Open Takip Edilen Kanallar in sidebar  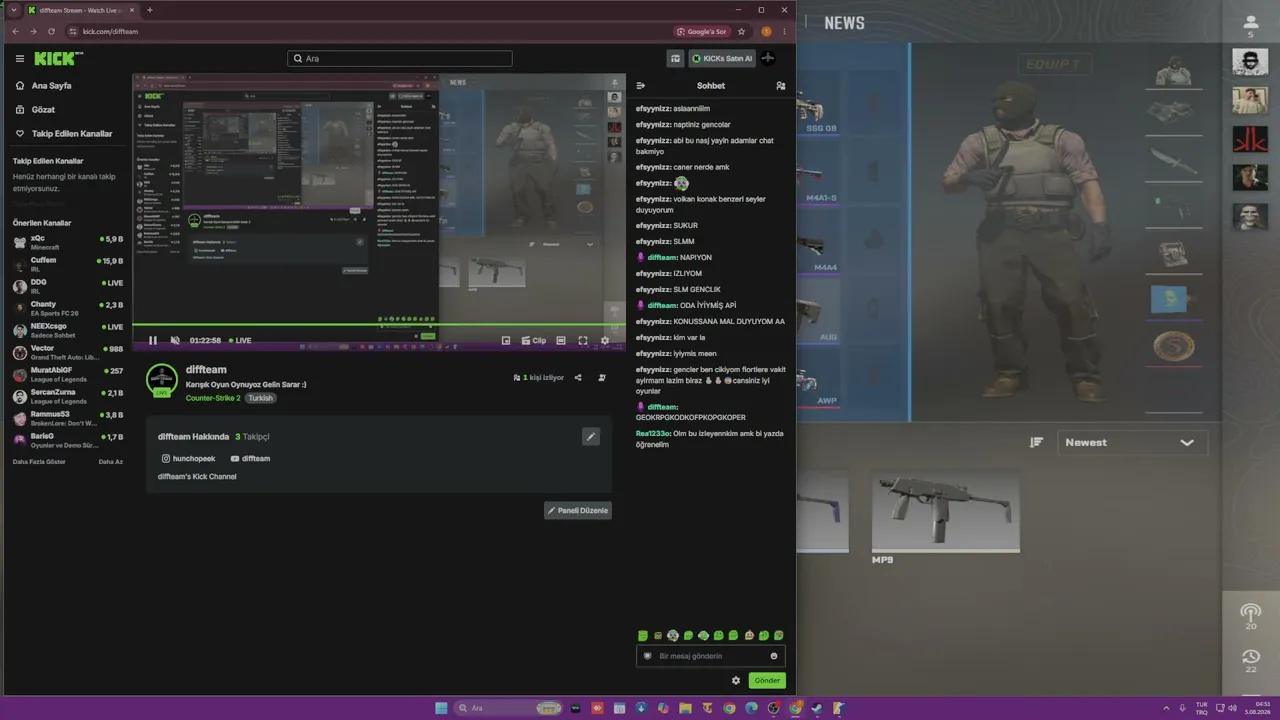coord(64,134)
